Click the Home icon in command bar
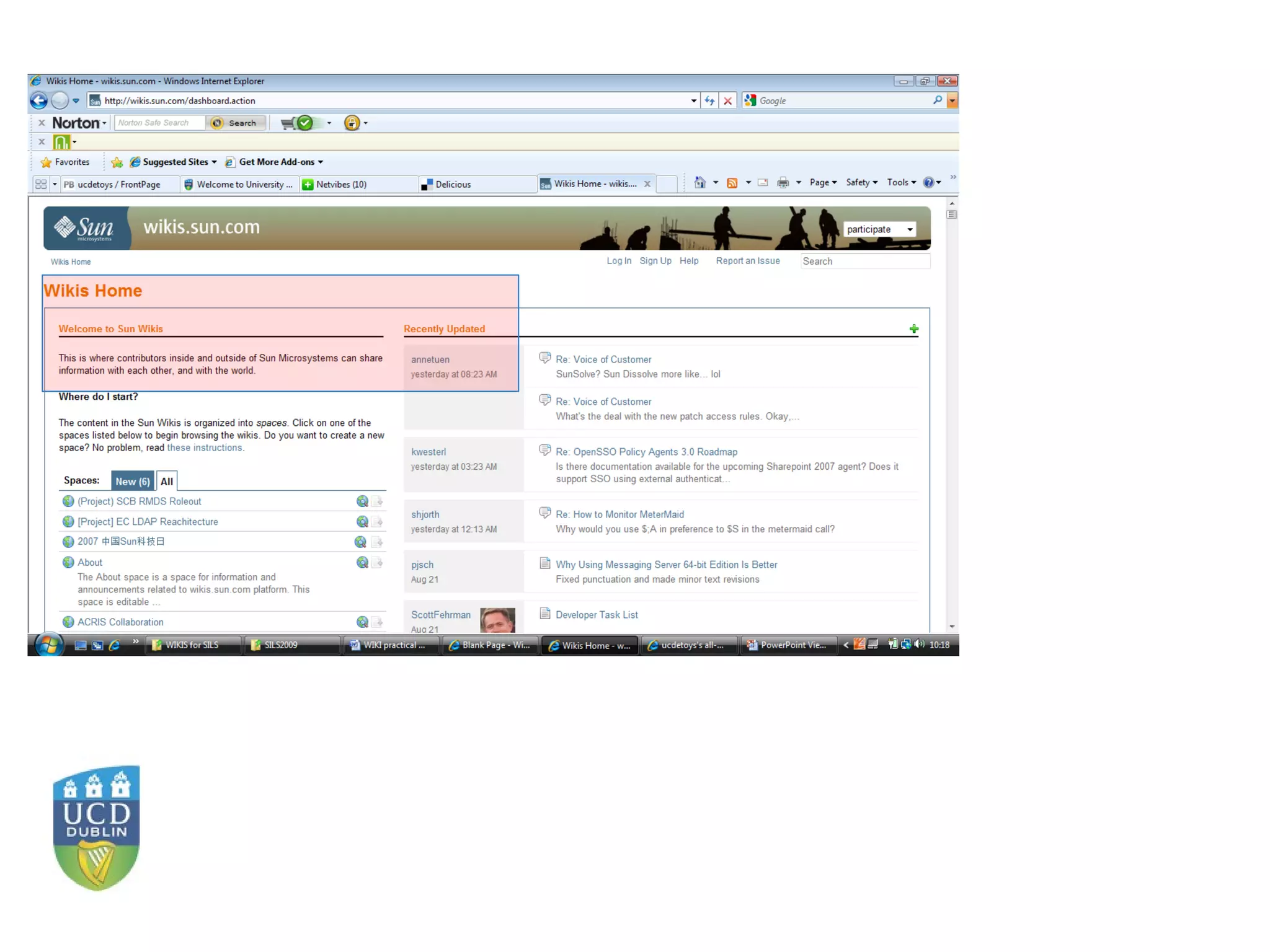Image resolution: width=1270 pixels, height=952 pixels. 699,182
